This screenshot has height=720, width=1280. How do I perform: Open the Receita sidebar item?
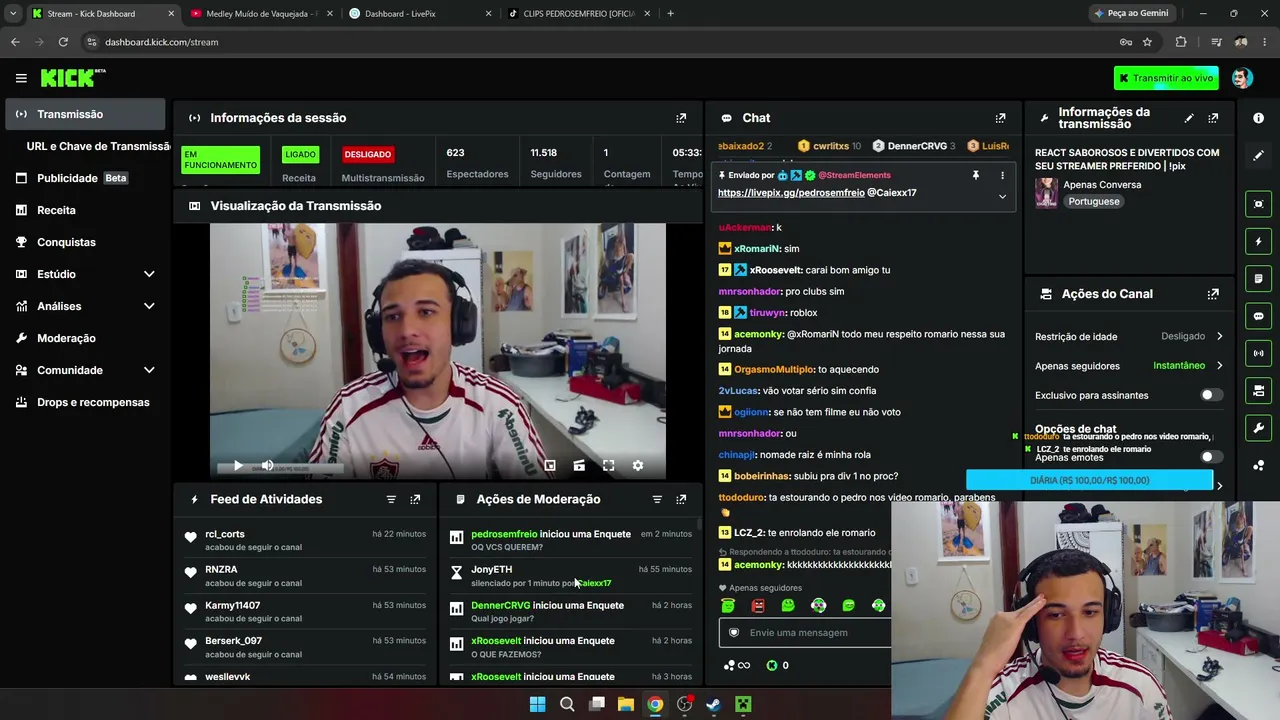coord(84,210)
